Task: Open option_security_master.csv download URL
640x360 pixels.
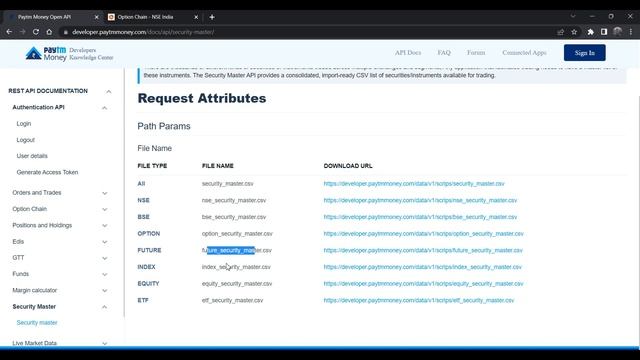Action: click(423, 233)
